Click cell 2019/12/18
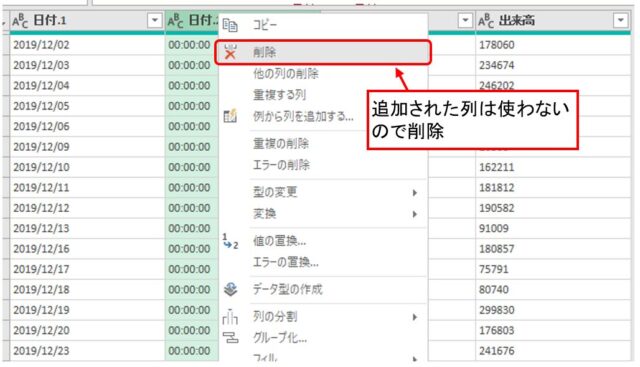 click(87, 290)
